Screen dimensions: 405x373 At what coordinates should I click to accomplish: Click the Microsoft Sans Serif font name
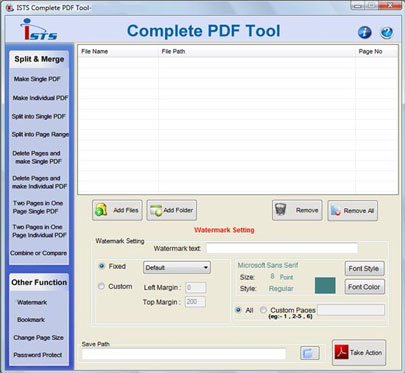click(268, 265)
